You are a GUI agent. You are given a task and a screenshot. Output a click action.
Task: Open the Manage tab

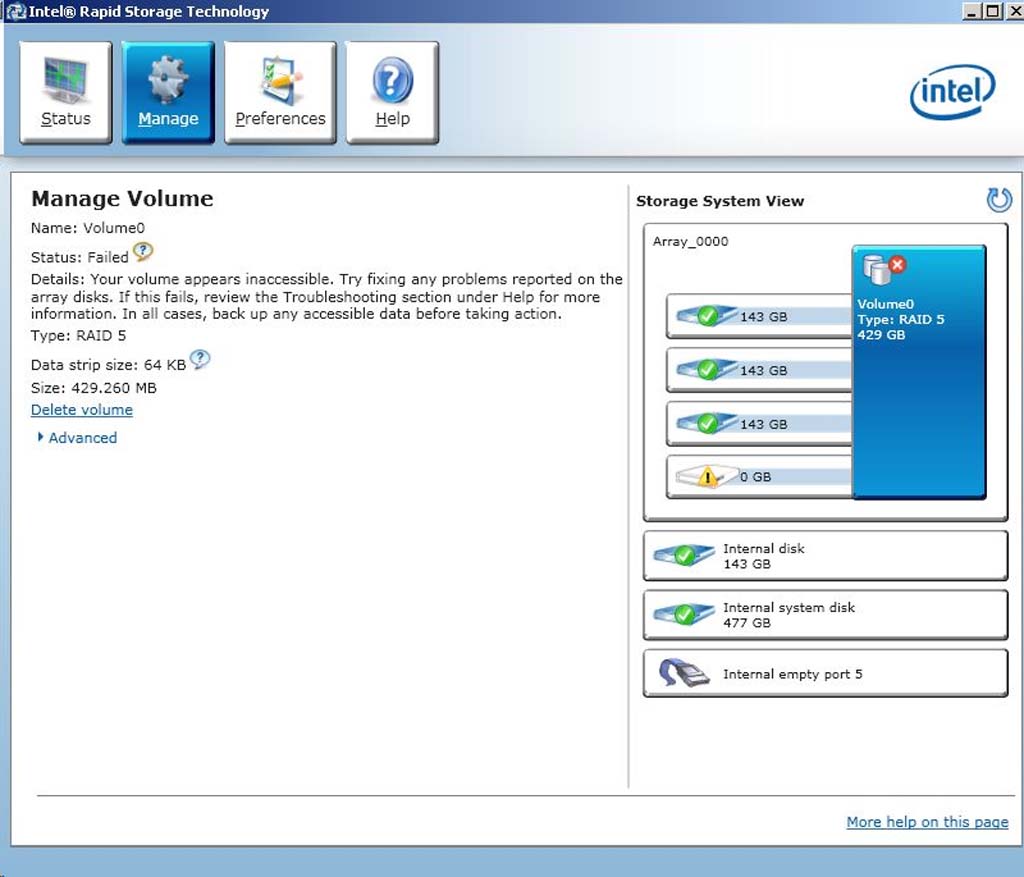point(168,92)
